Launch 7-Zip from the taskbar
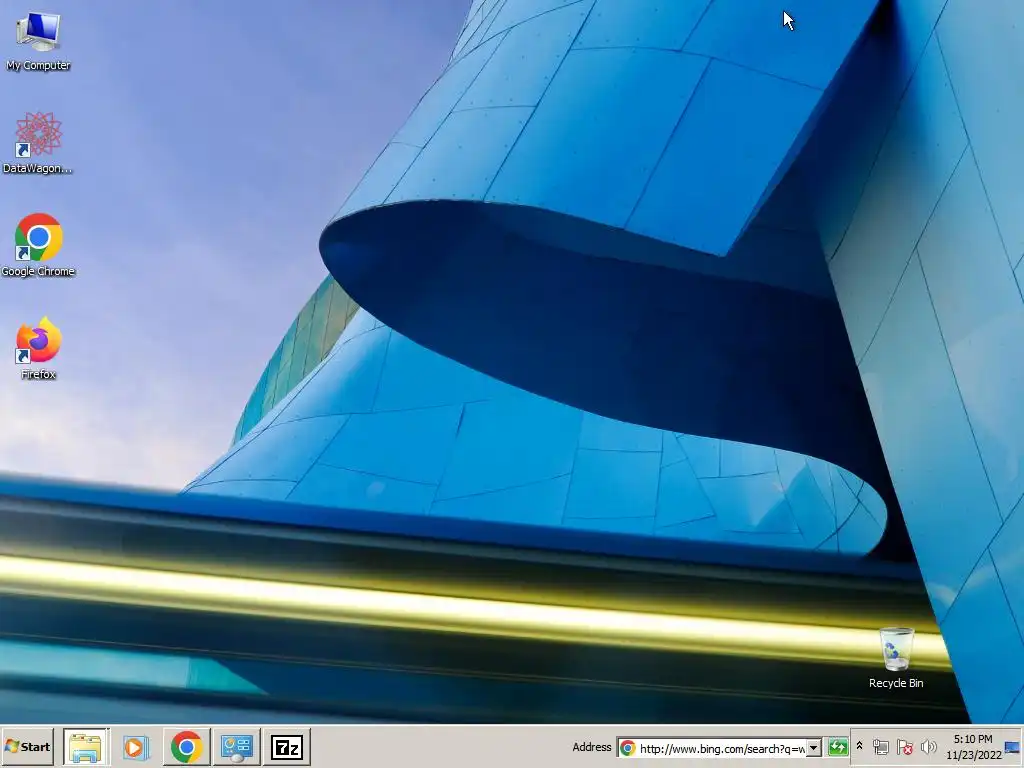Image resolution: width=1024 pixels, height=768 pixels. (x=287, y=747)
